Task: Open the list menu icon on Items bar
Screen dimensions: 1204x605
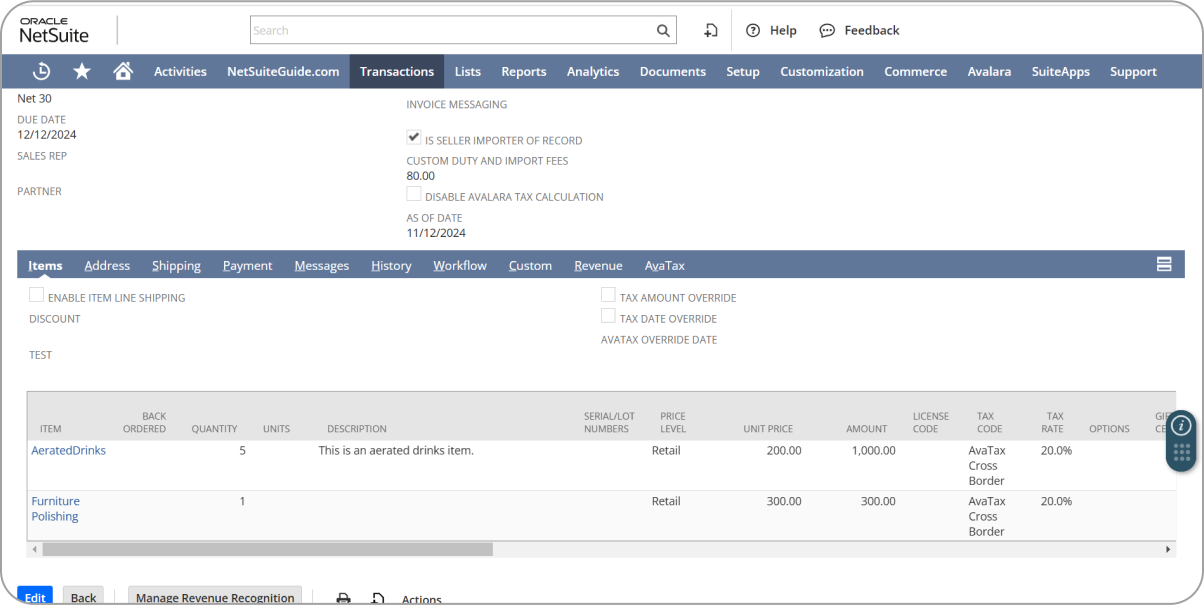Action: 1163,264
